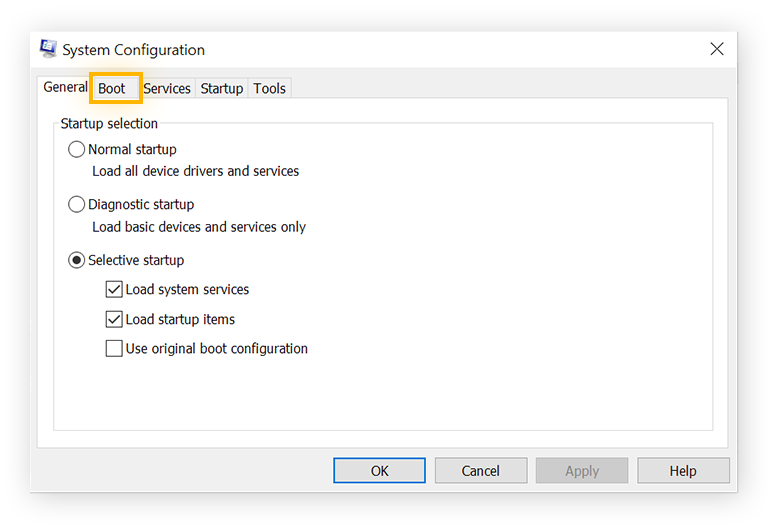Pick the Selective startup radio button
The width and height of the screenshot is (770, 525).
click(x=77, y=260)
